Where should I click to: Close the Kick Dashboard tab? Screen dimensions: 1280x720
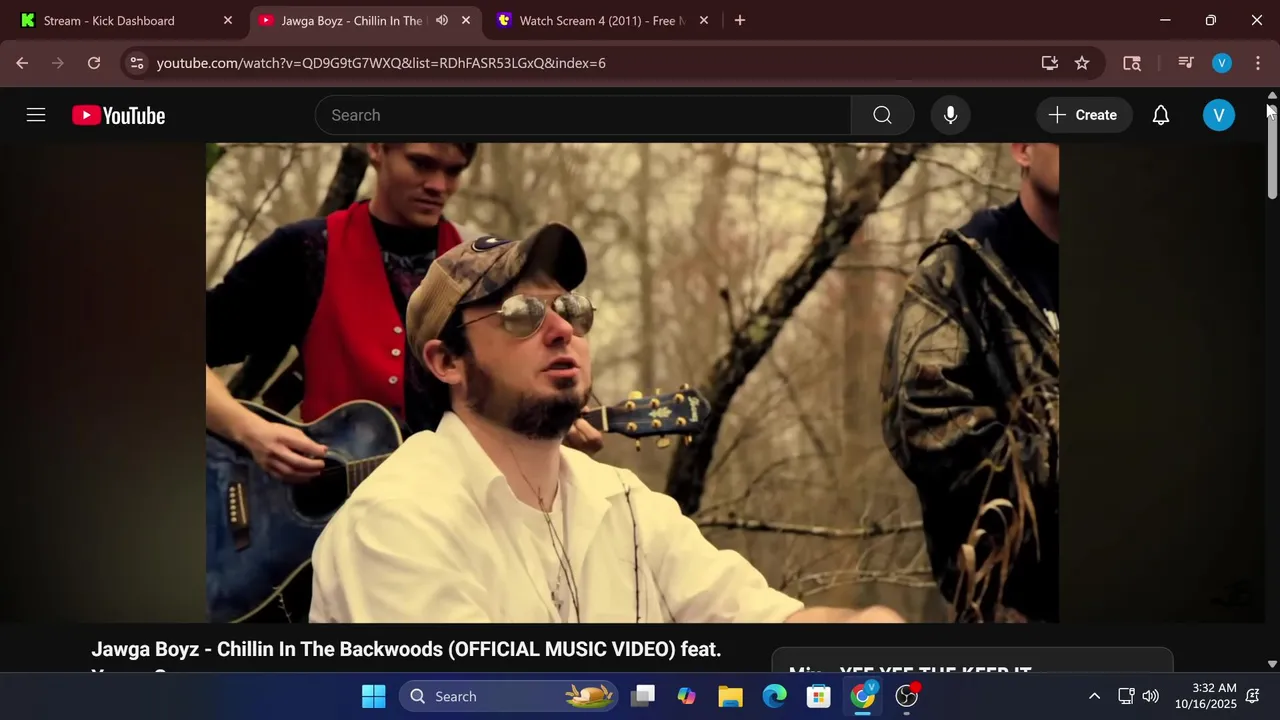228,20
